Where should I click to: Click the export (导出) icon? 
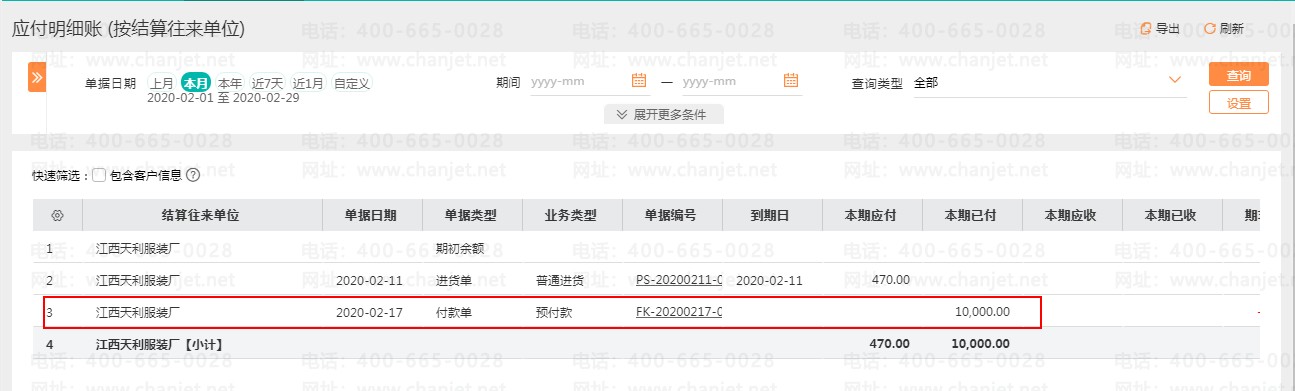tap(1146, 29)
